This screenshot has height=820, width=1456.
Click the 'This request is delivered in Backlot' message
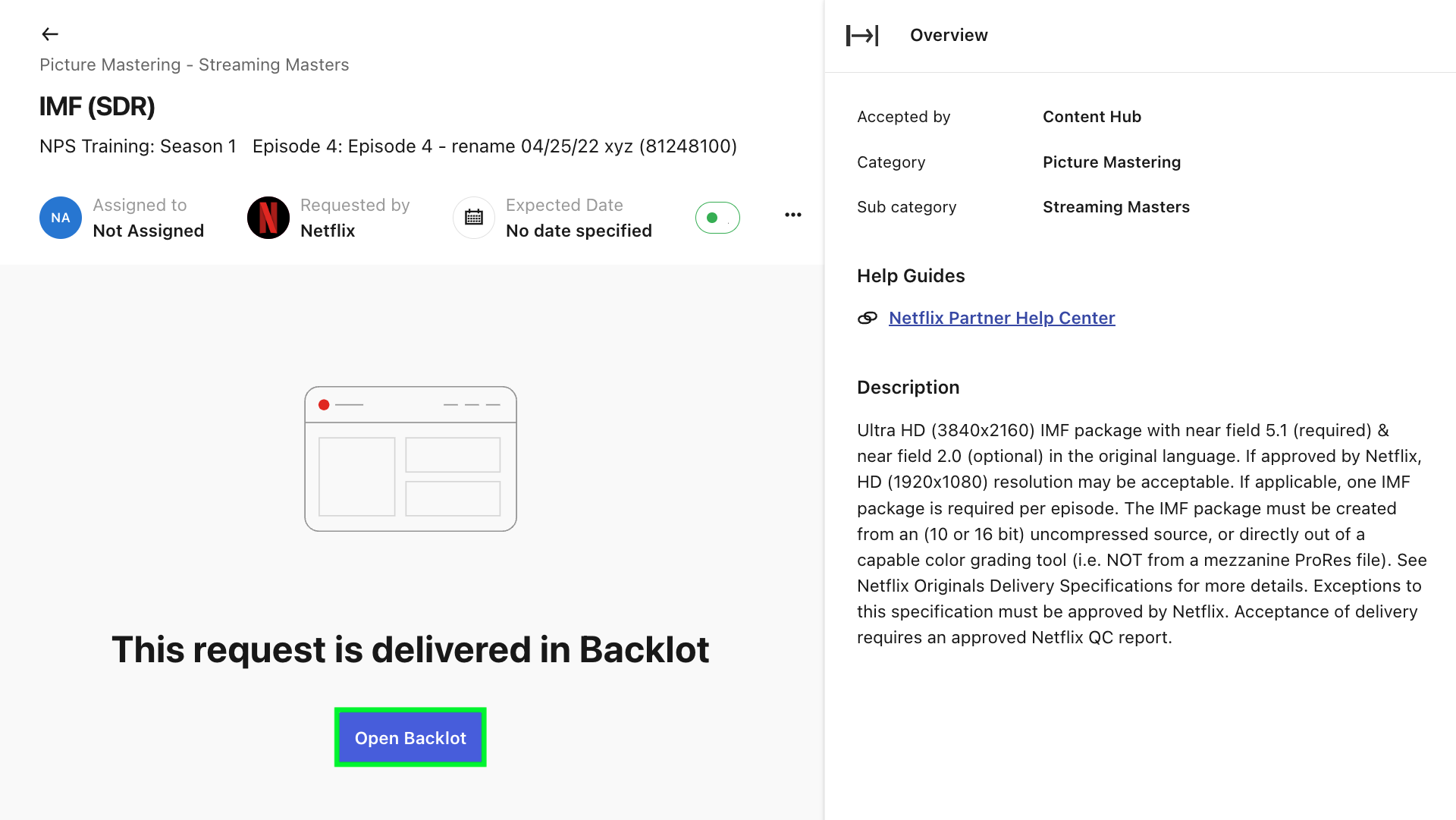(x=410, y=650)
